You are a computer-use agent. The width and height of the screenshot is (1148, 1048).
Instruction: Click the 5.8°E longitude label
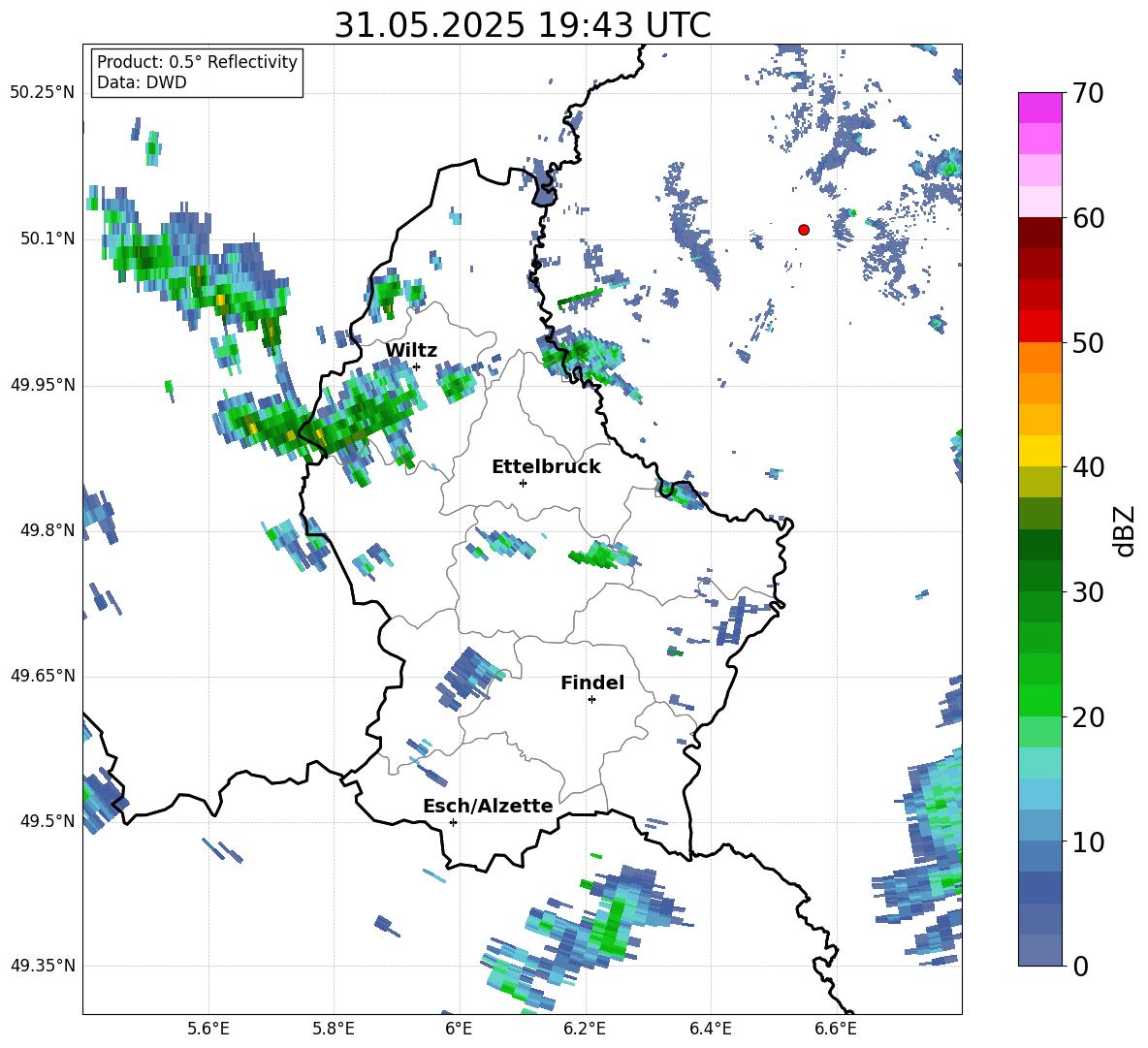click(334, 1030)
